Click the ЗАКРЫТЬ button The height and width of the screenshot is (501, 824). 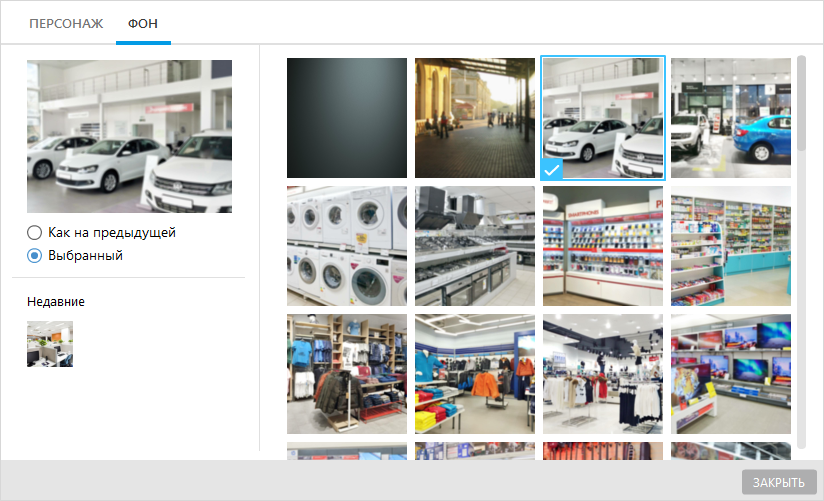(779, 482)
